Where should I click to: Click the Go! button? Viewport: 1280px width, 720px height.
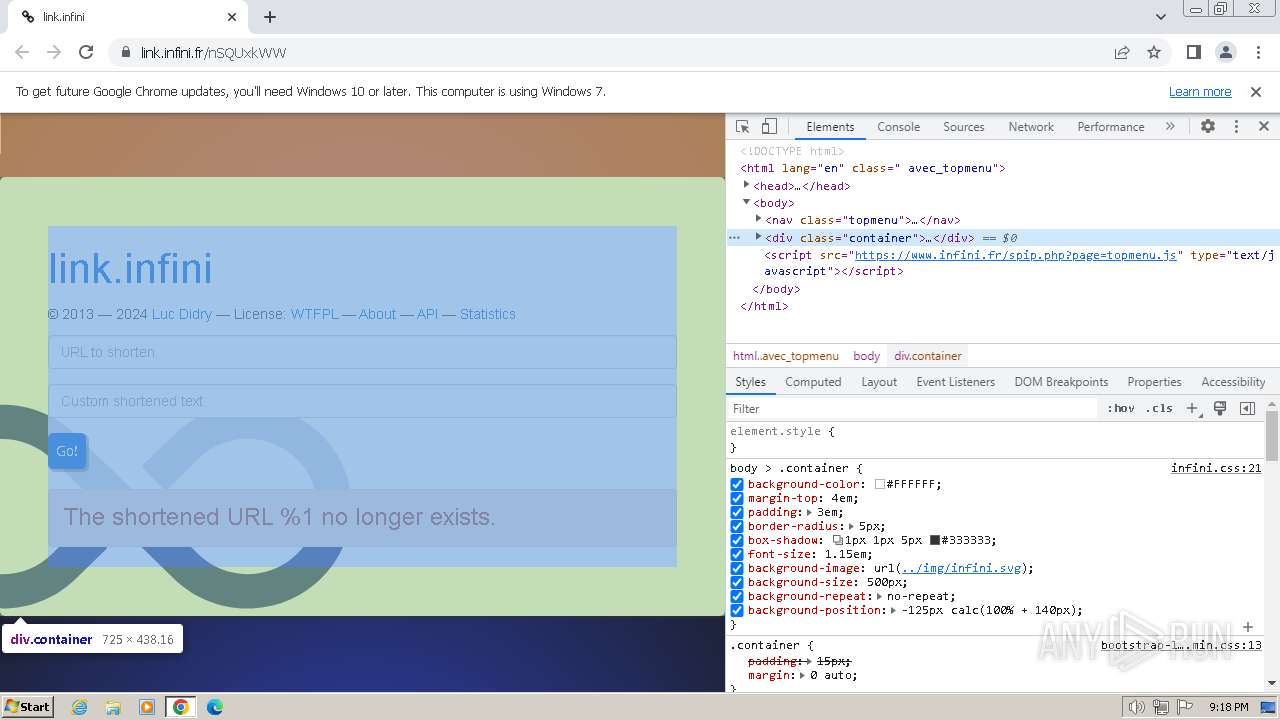click(67, 451)
